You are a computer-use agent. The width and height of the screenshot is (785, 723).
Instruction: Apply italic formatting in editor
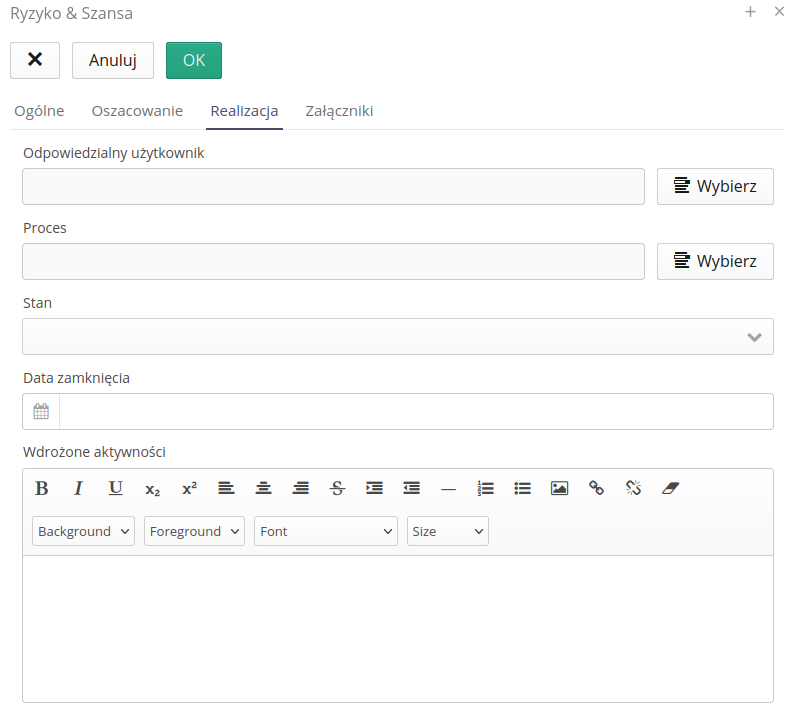(x=78, y=488)
